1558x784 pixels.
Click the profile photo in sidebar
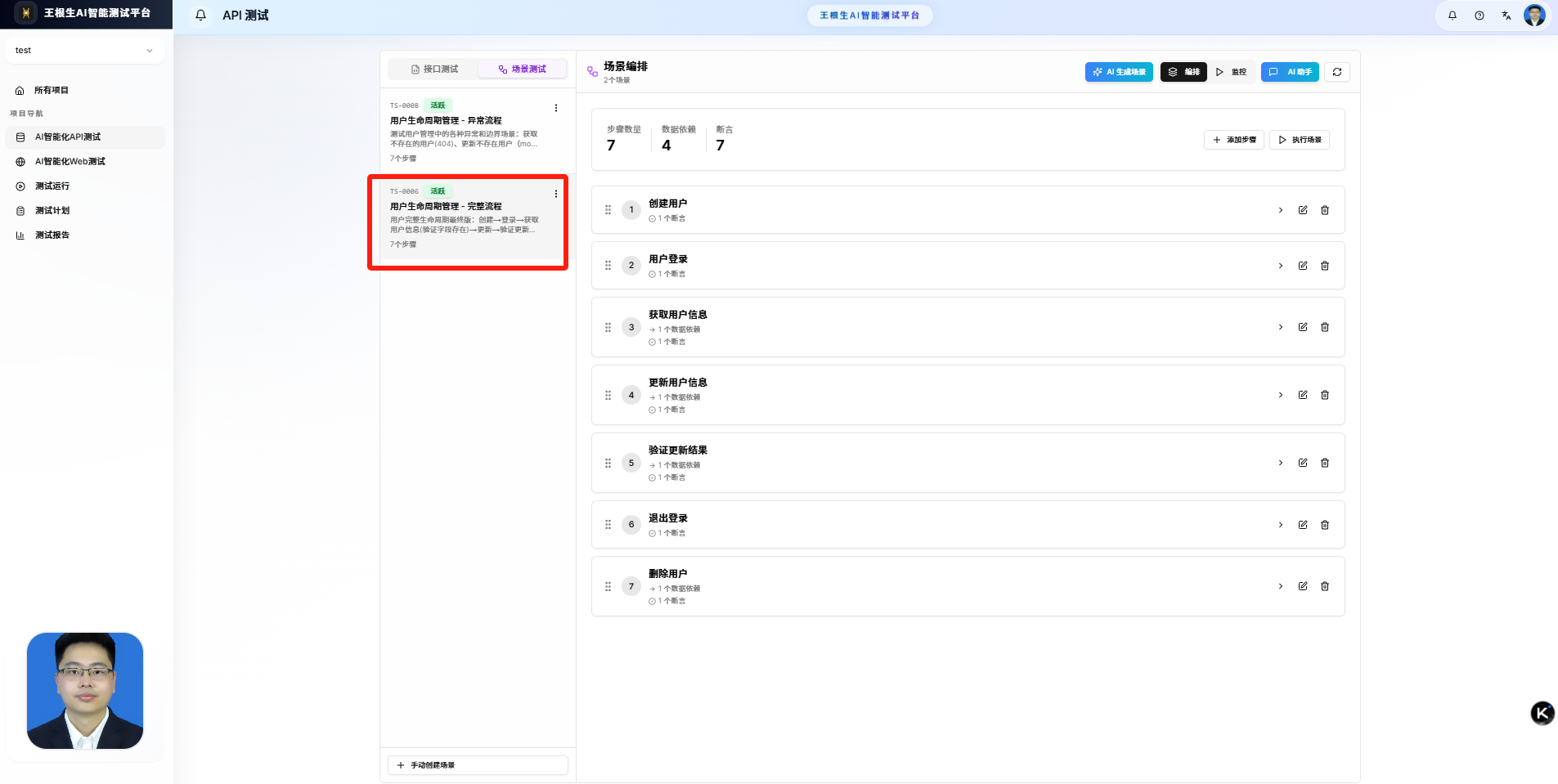[85, 691]
